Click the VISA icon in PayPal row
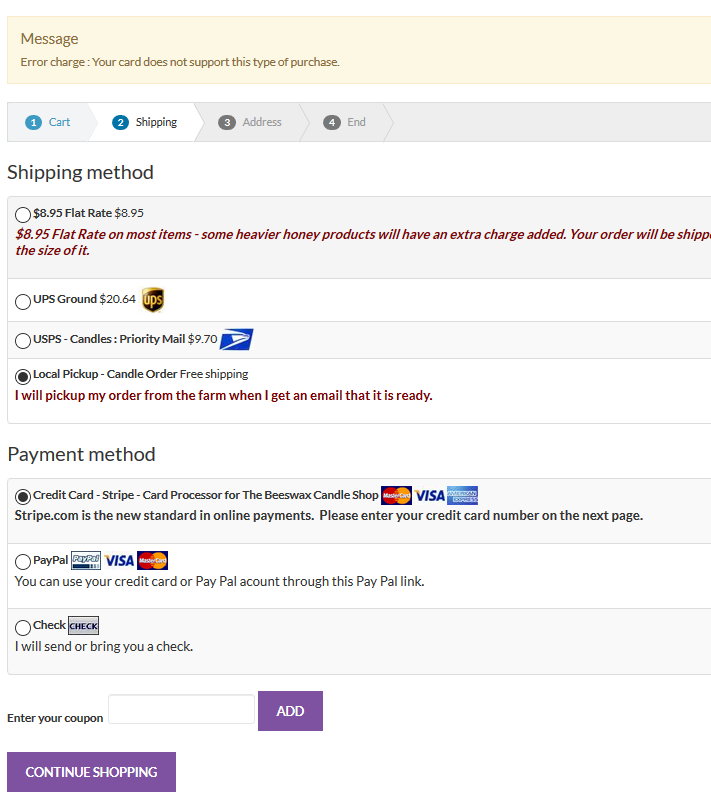Image resolution: width=711 pixels, height=803 pixels. 119,561
